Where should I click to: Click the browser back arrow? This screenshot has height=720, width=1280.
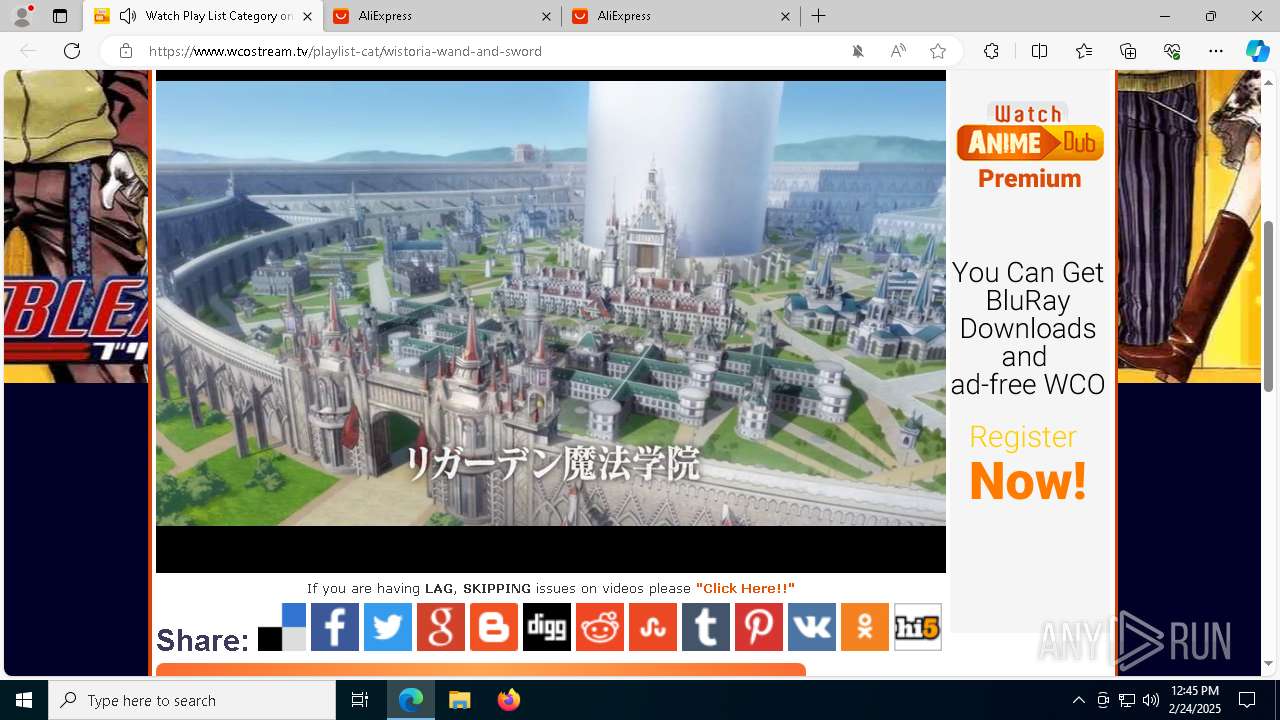coord(28,51)
